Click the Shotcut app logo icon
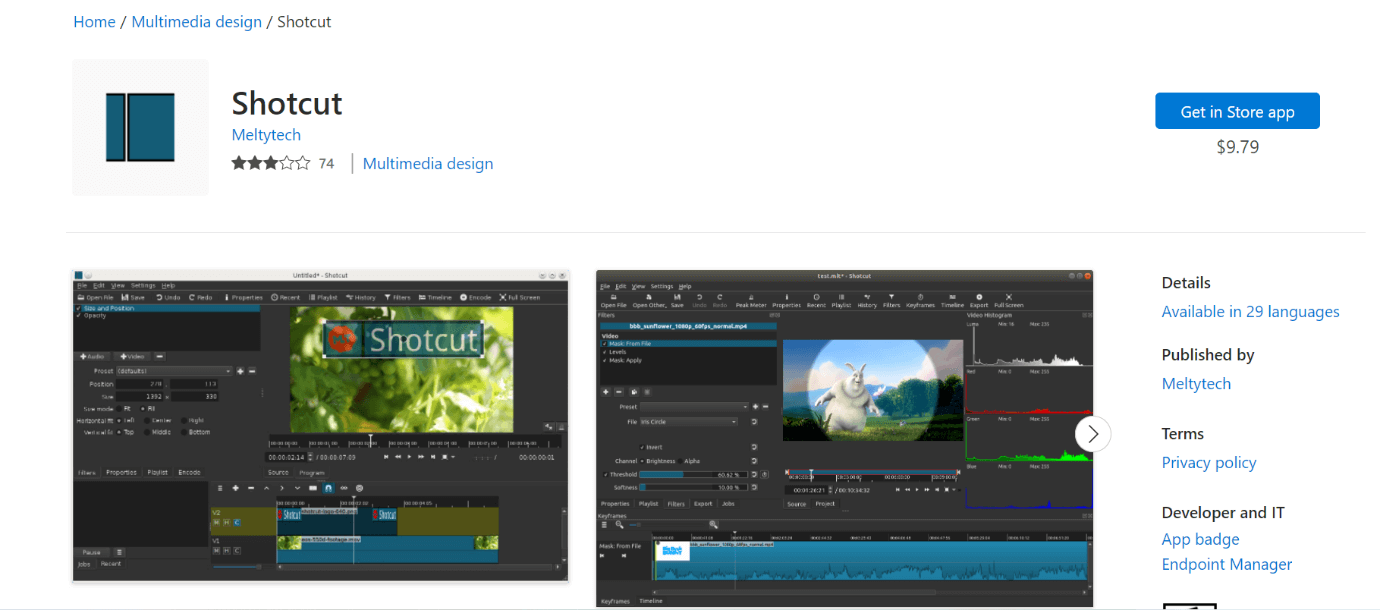 140,127
